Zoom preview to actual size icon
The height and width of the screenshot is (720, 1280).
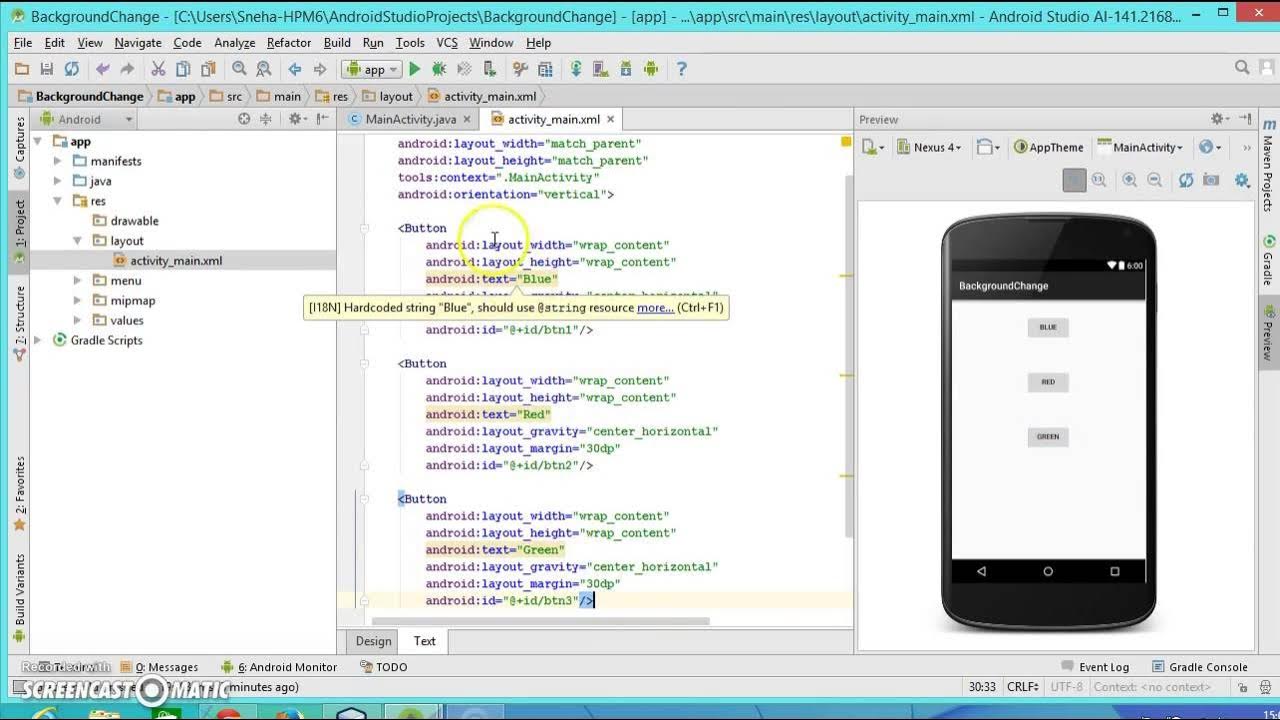tap(1099, 180)
